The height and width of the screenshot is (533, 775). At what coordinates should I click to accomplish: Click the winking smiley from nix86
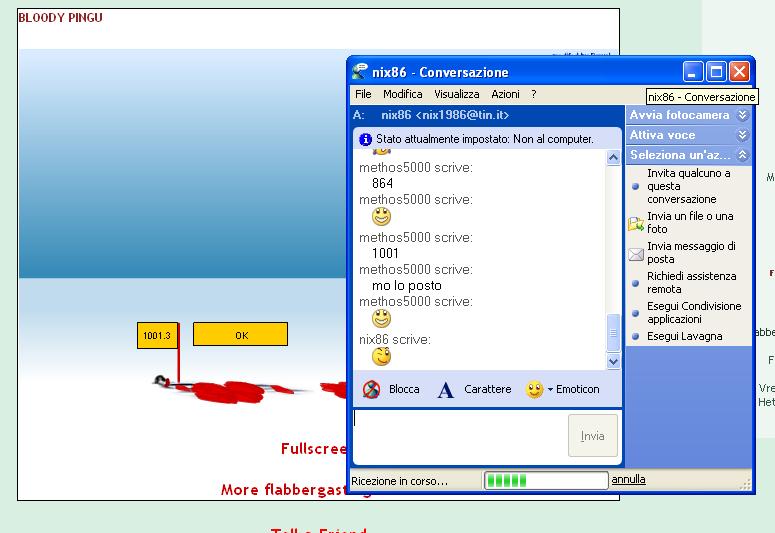(381, 356)
